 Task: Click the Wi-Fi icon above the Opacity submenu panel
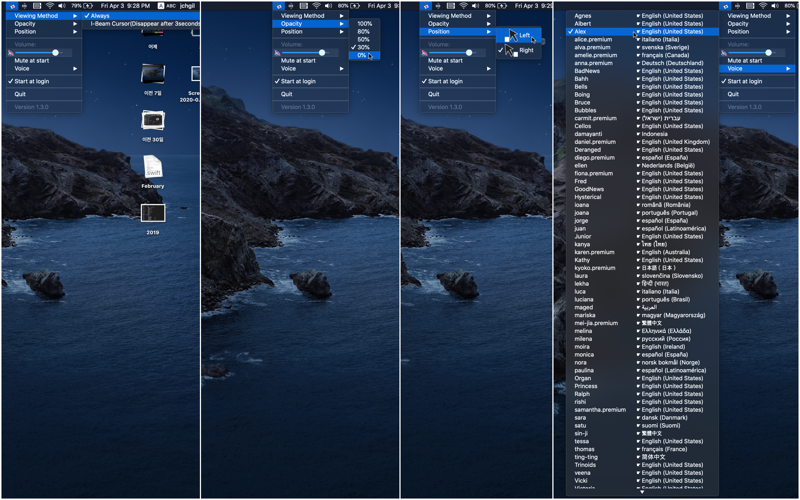315,6
